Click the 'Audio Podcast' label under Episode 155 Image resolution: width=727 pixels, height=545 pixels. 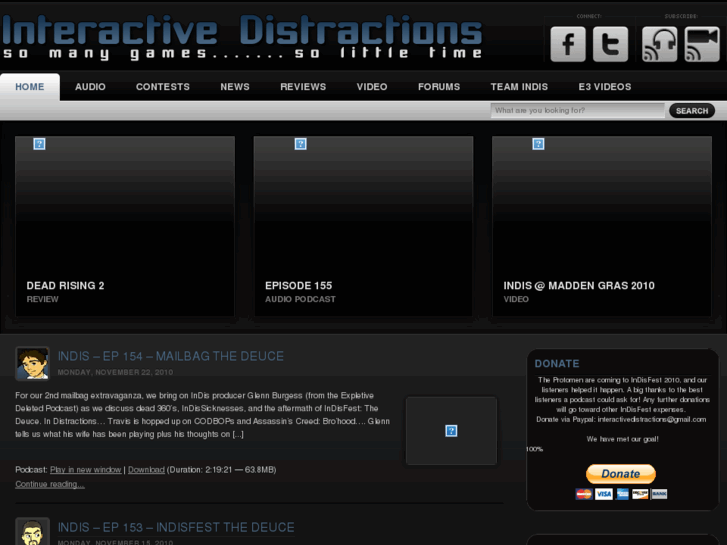click(x=300, y=299)
